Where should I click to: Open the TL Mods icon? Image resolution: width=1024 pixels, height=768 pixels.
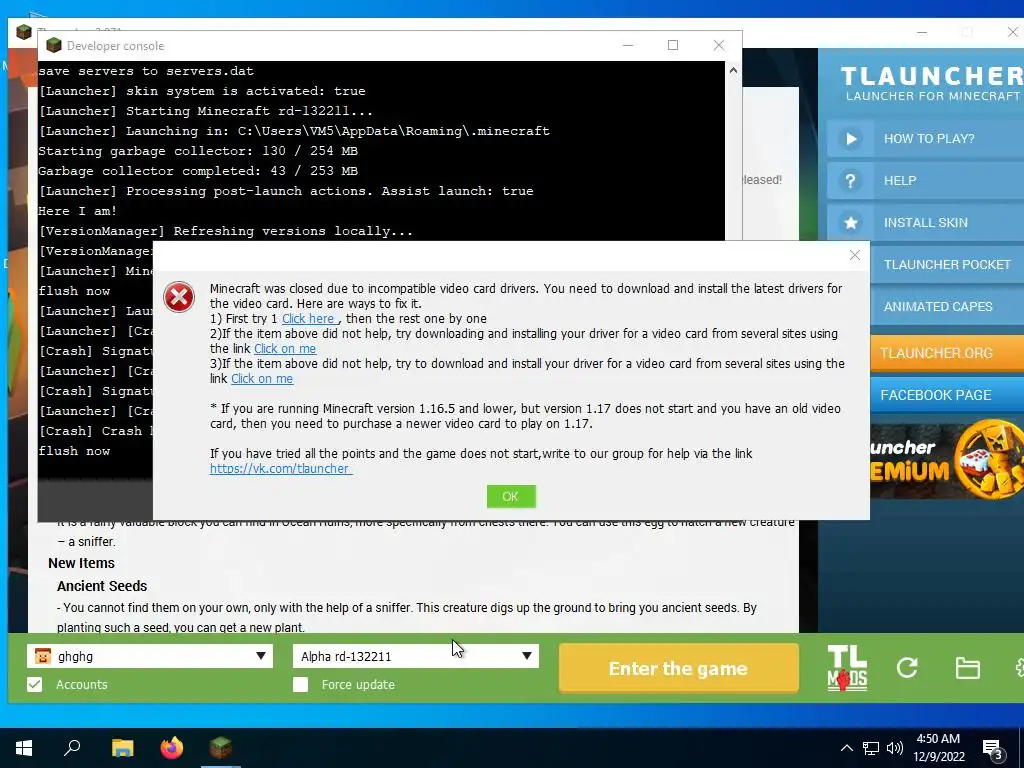pyautogui.click(x=847, y=668)
